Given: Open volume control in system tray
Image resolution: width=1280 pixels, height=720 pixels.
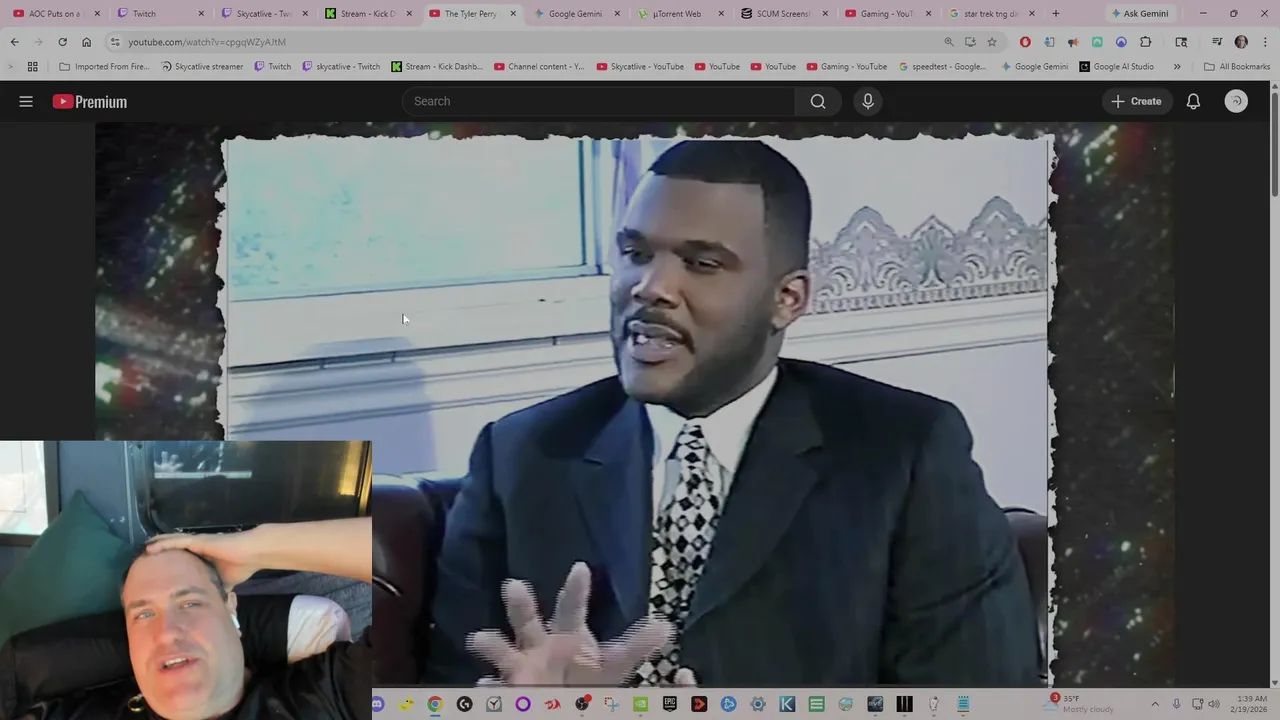Looking at the screenshot, I should point(1215,704).
